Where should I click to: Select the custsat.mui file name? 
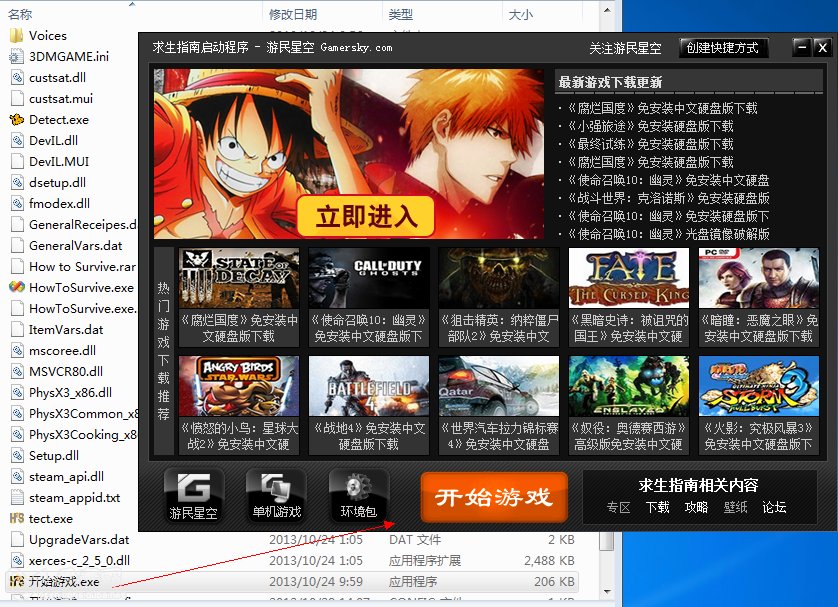61,99
